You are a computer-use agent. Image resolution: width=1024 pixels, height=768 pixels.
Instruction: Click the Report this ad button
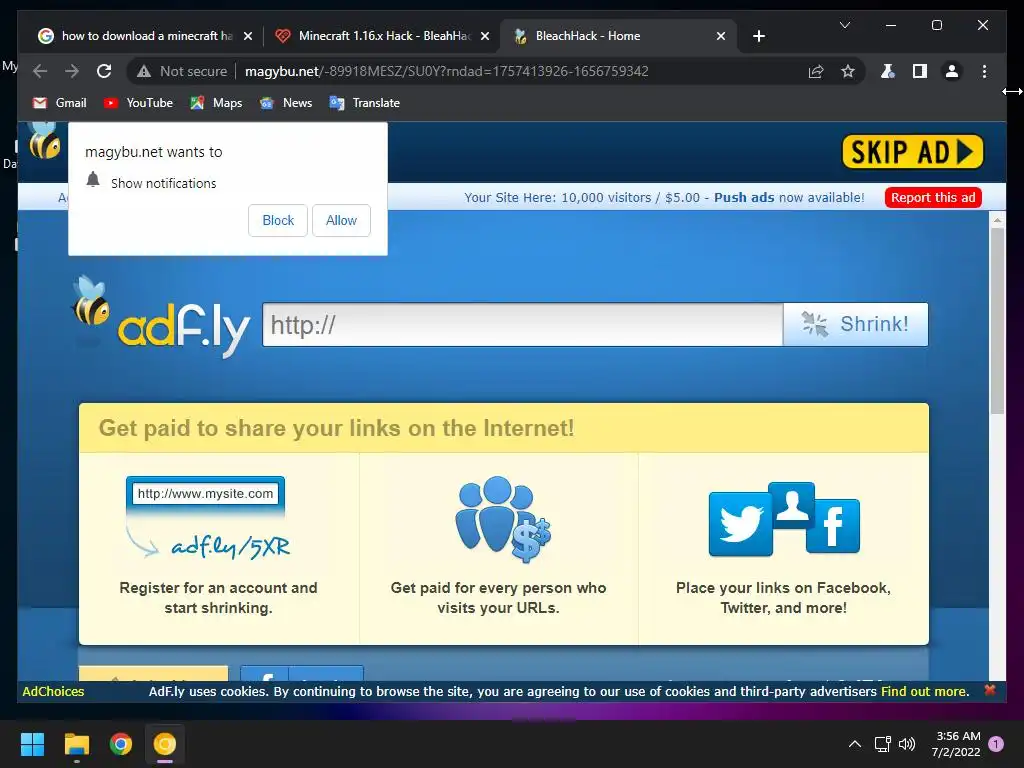[933, 197]
